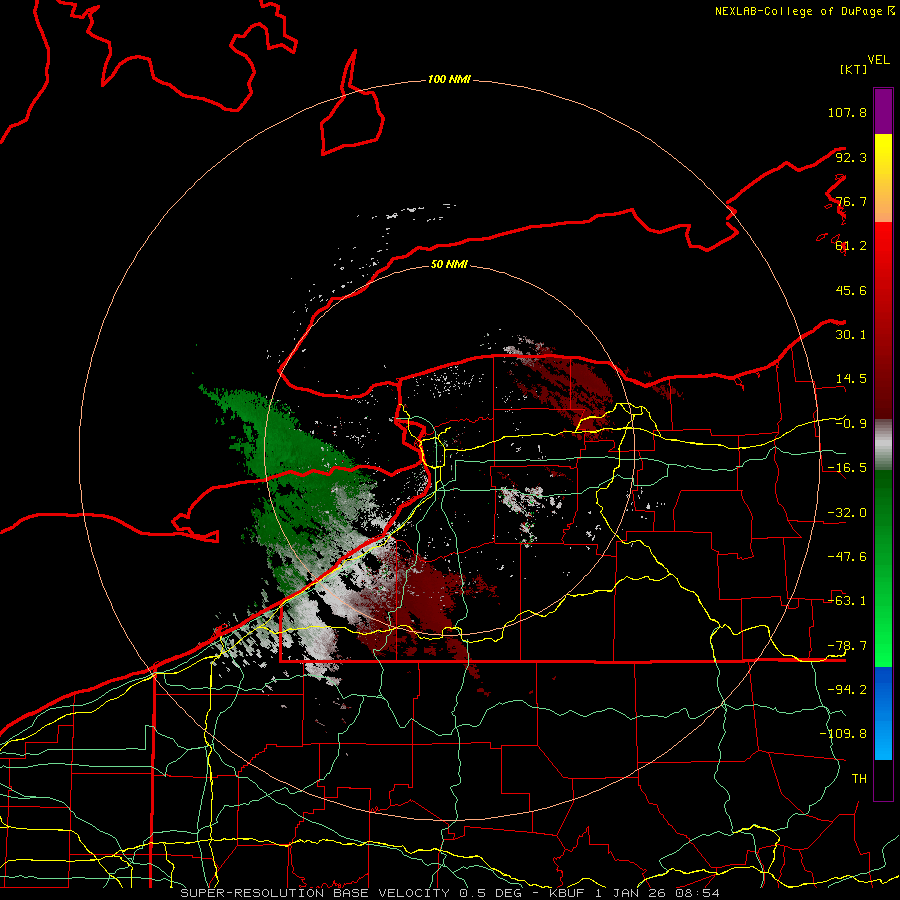Click the 61.2 scale value

click(x=851, y=246)
